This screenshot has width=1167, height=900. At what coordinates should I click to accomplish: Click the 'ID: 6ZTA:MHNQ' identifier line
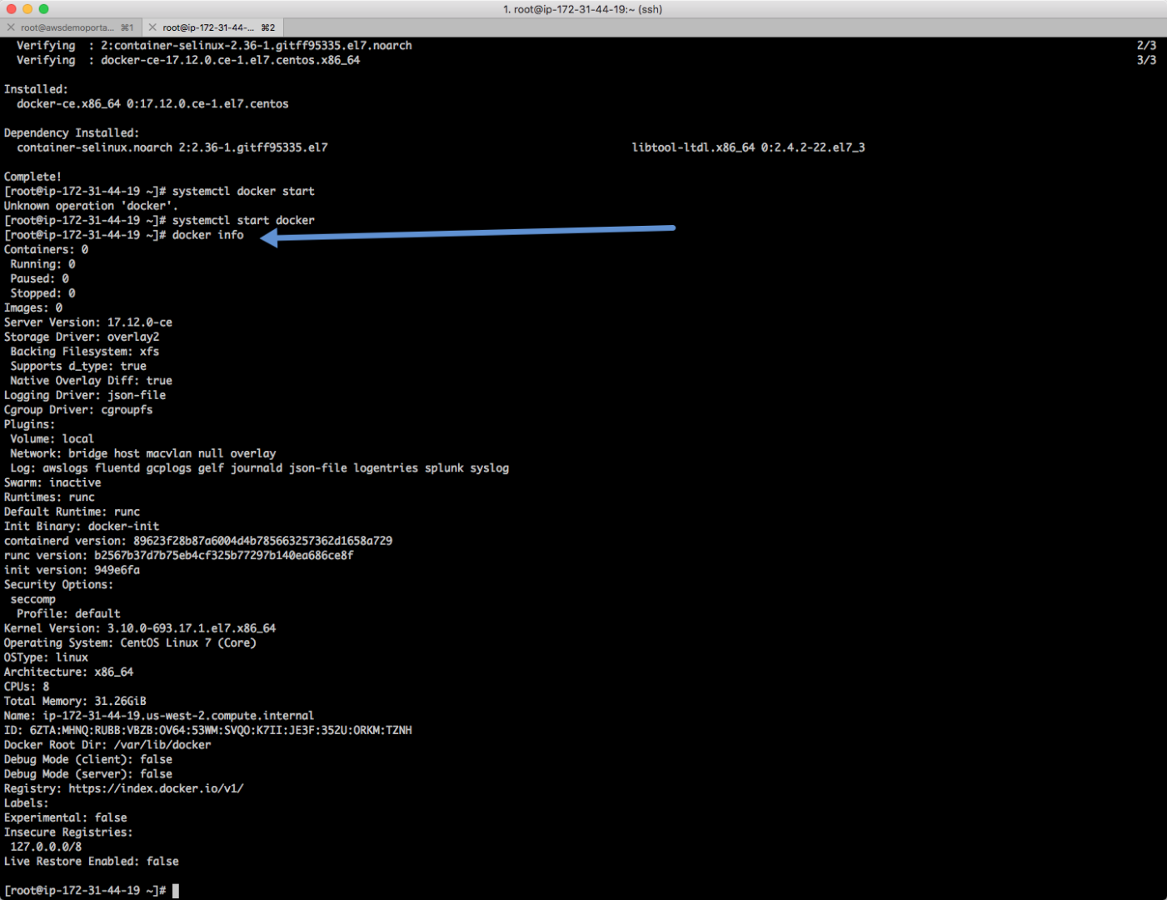(208, 731)
